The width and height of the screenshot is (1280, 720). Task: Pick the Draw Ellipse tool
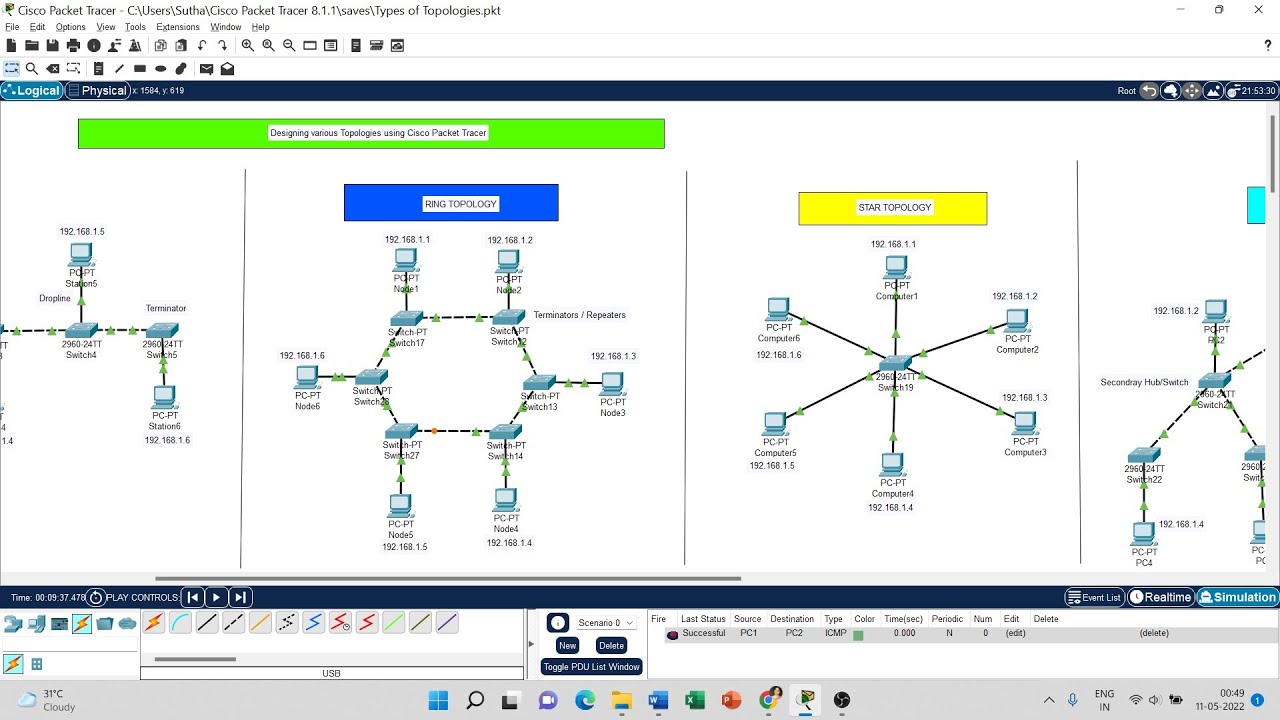(160, 69)
